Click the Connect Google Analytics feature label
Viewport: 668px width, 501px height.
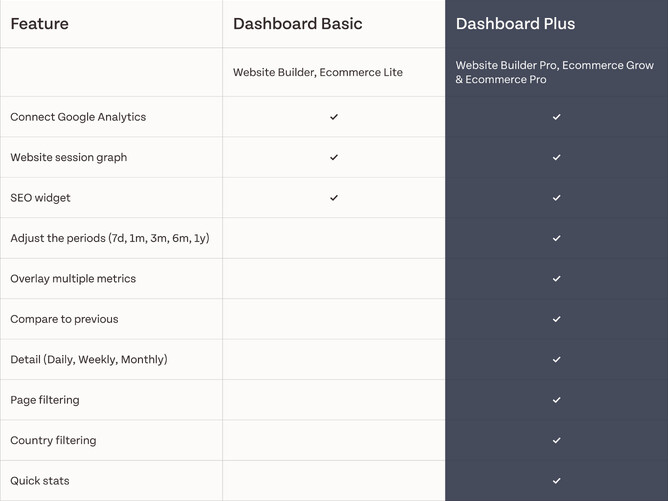click(78, 117)
